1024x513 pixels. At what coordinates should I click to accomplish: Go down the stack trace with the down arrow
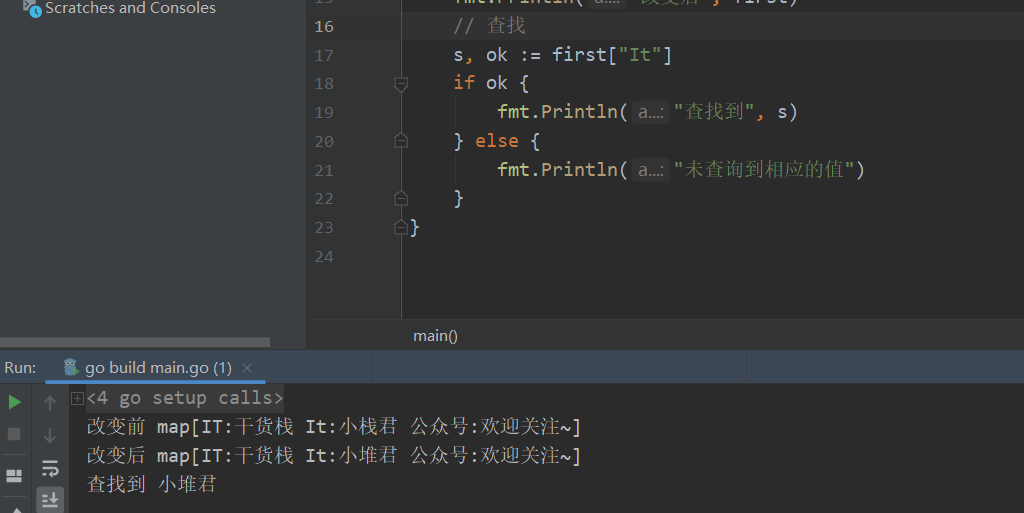coord(50,435)
